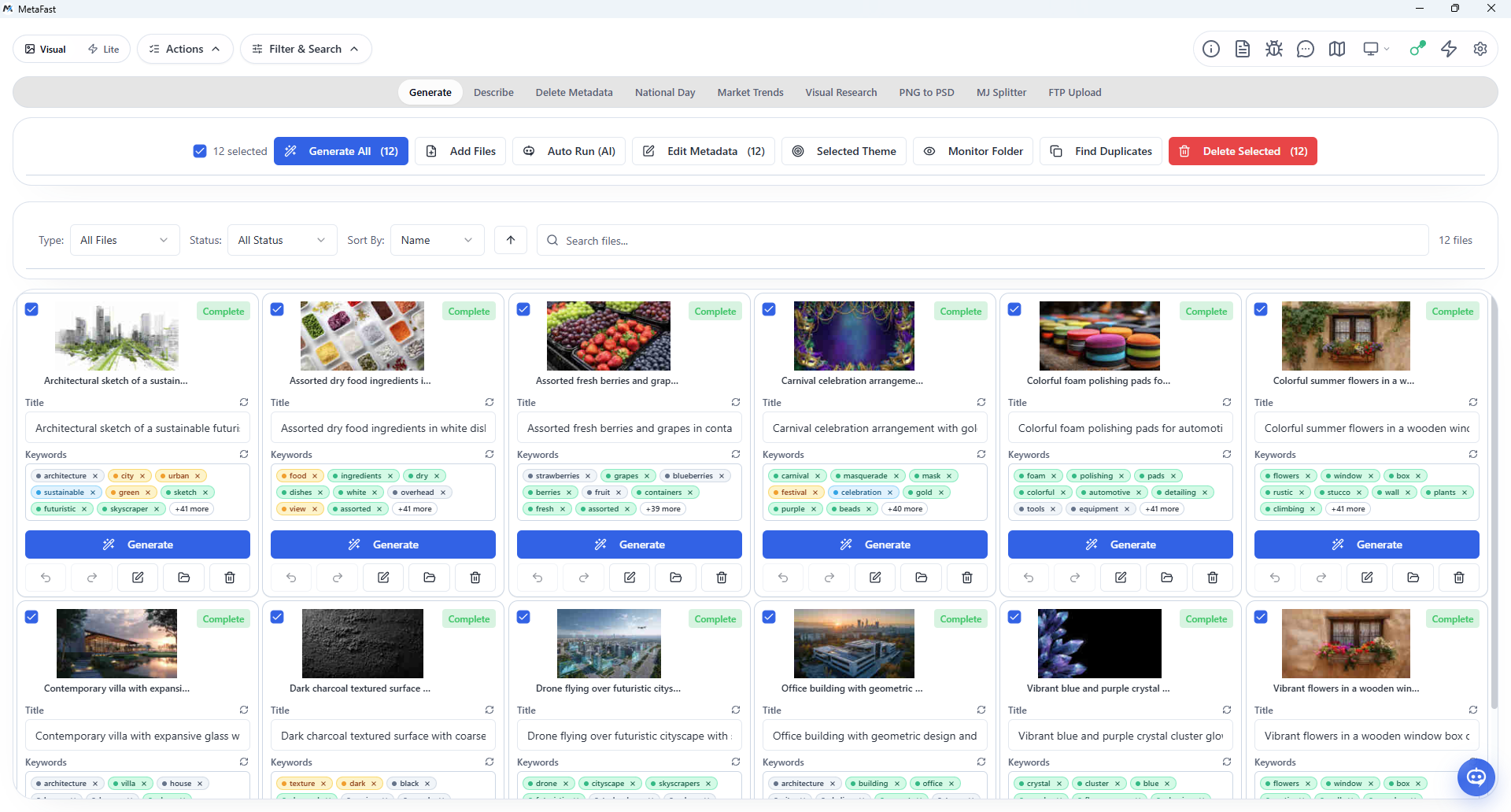Deselect the Colorful foam polishing pads checkbox
This screenshot has width=1511, height=812.
[1014, 309]
